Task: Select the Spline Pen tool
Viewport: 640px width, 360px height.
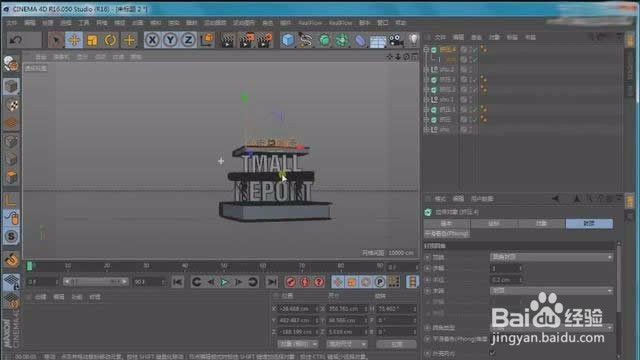Action: click(306, 40)
